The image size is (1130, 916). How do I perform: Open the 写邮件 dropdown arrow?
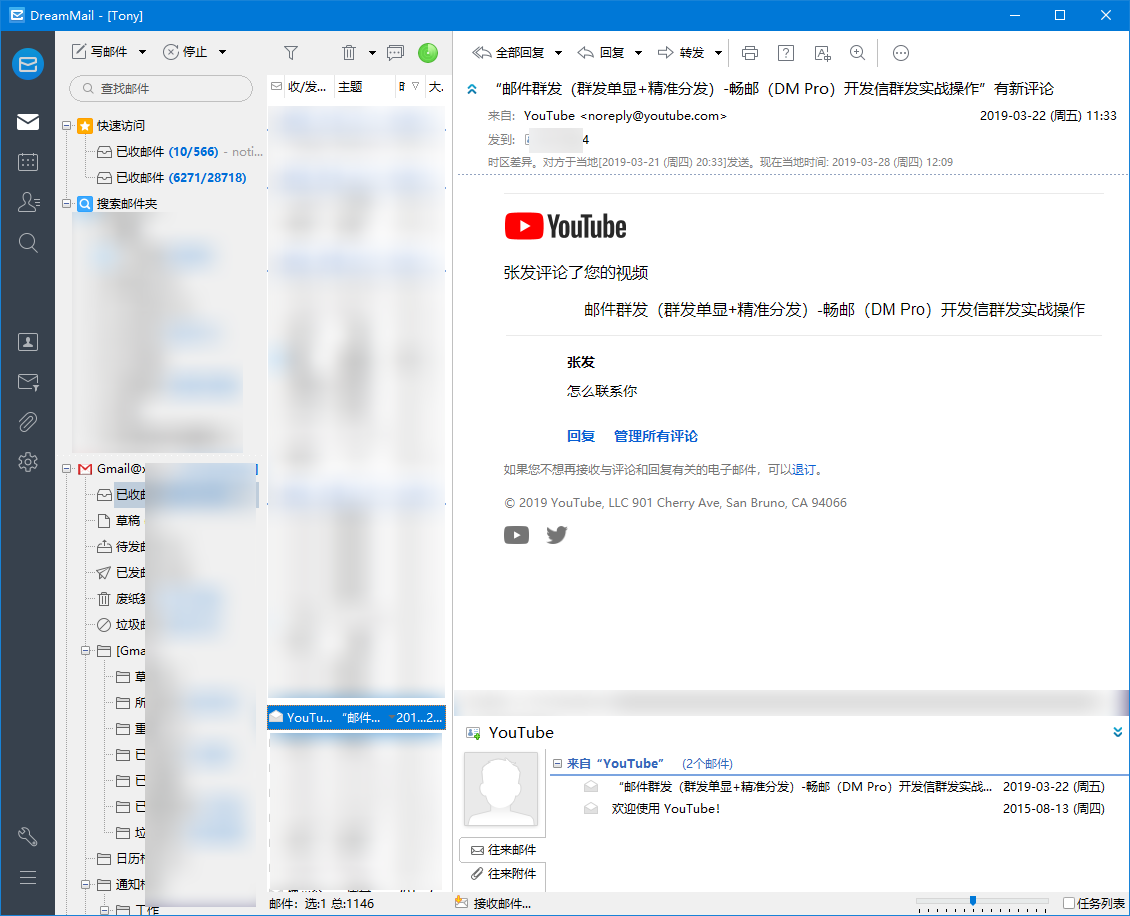pyautogui.click(x=143, y=52)
